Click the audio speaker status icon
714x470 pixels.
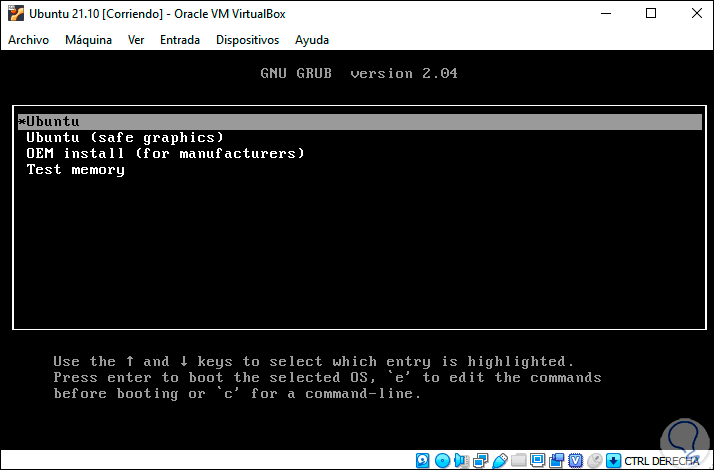[x=462, y=460]
